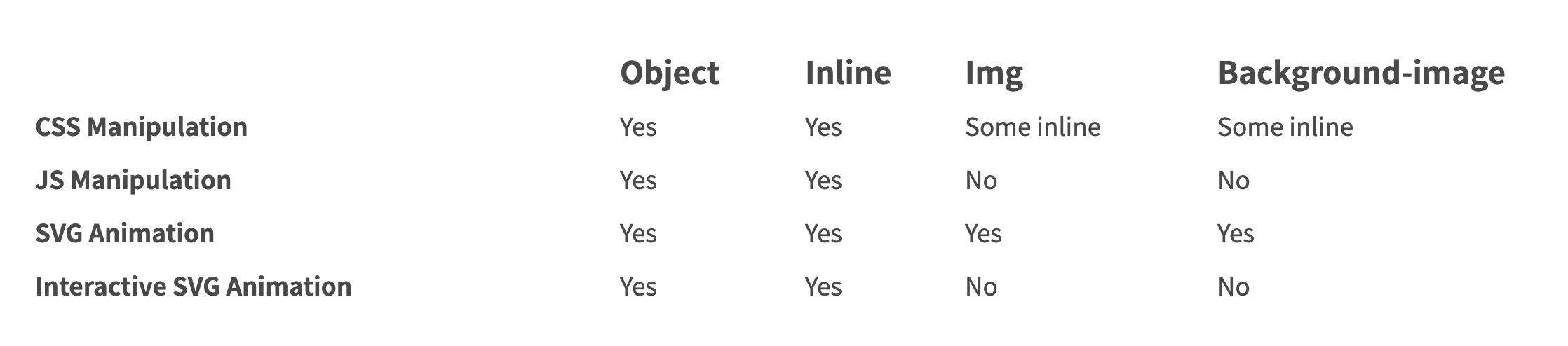1568x346 pixels.
Task: Select the CSS Manipulation row label
Action: (x=141, y=127)
